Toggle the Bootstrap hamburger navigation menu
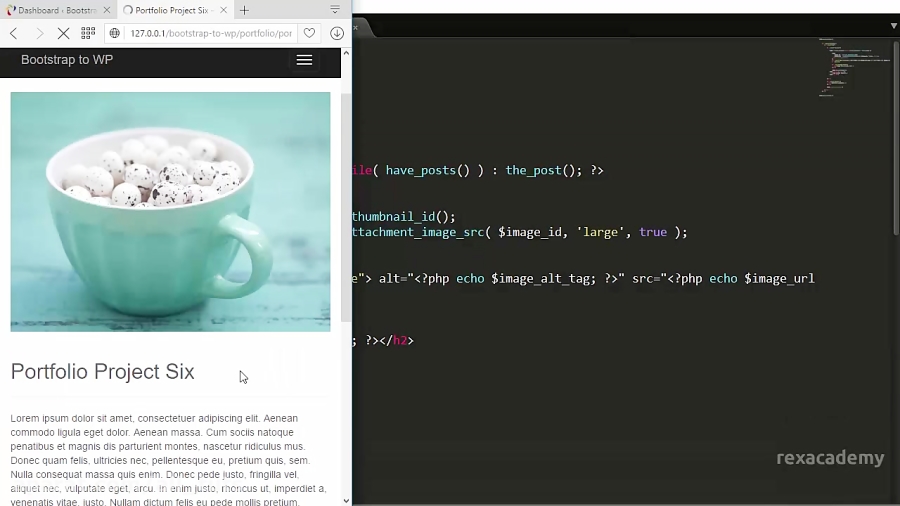Image resolution: width=900 pixels, height=506 pixels. pyautogui.click(x=304, y=60)
